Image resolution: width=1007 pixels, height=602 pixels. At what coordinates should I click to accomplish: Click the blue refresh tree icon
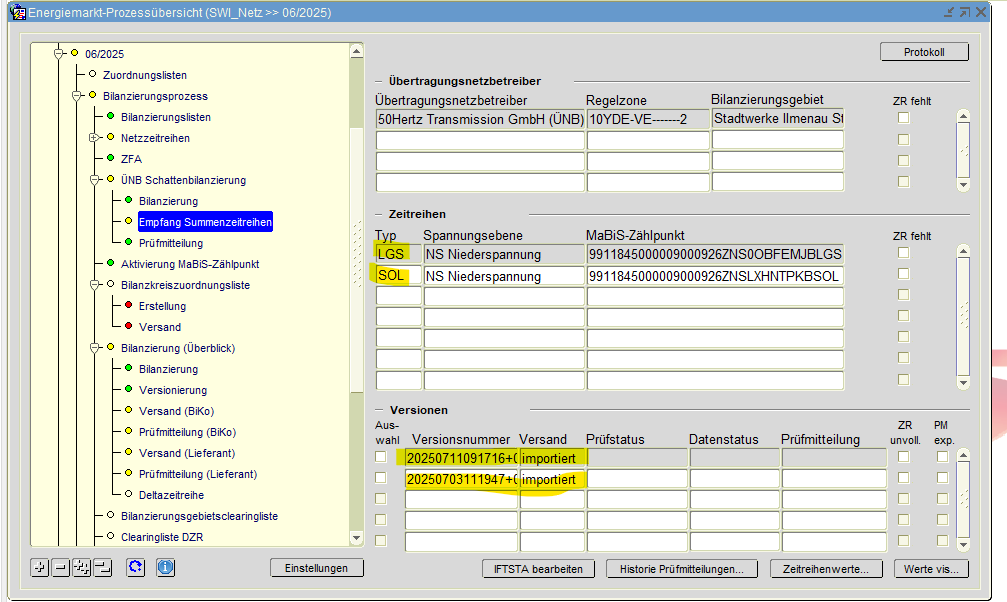[x=136, y=568]
